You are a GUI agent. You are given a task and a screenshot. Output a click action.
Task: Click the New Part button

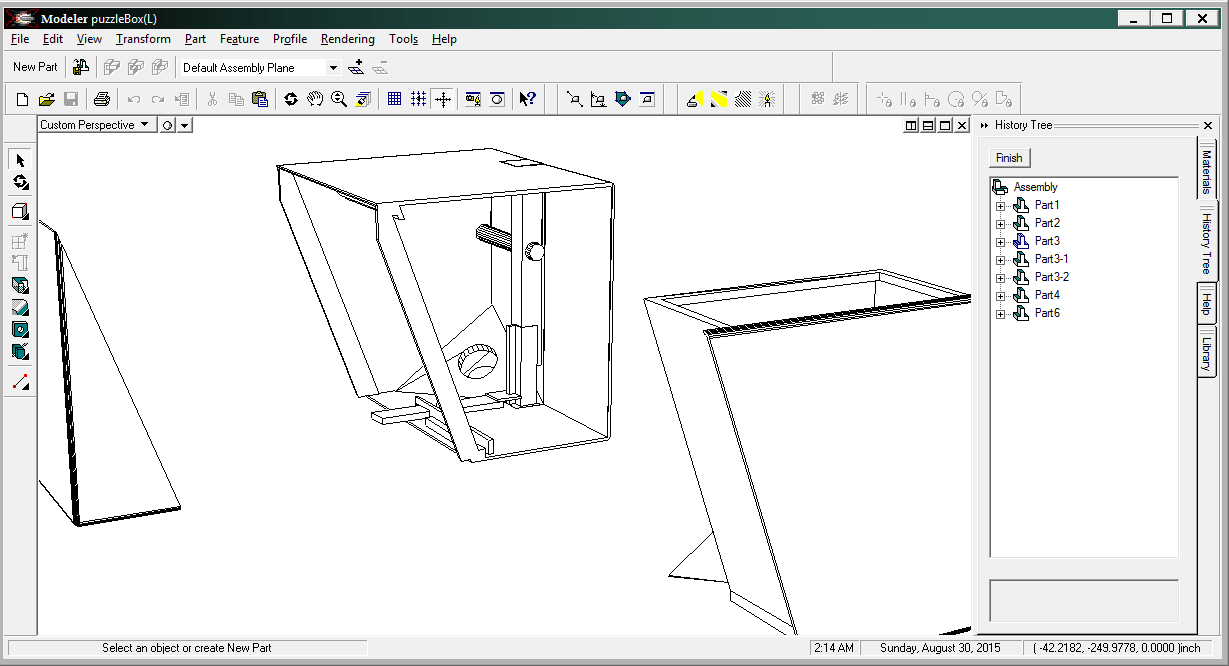coord(35,67)
